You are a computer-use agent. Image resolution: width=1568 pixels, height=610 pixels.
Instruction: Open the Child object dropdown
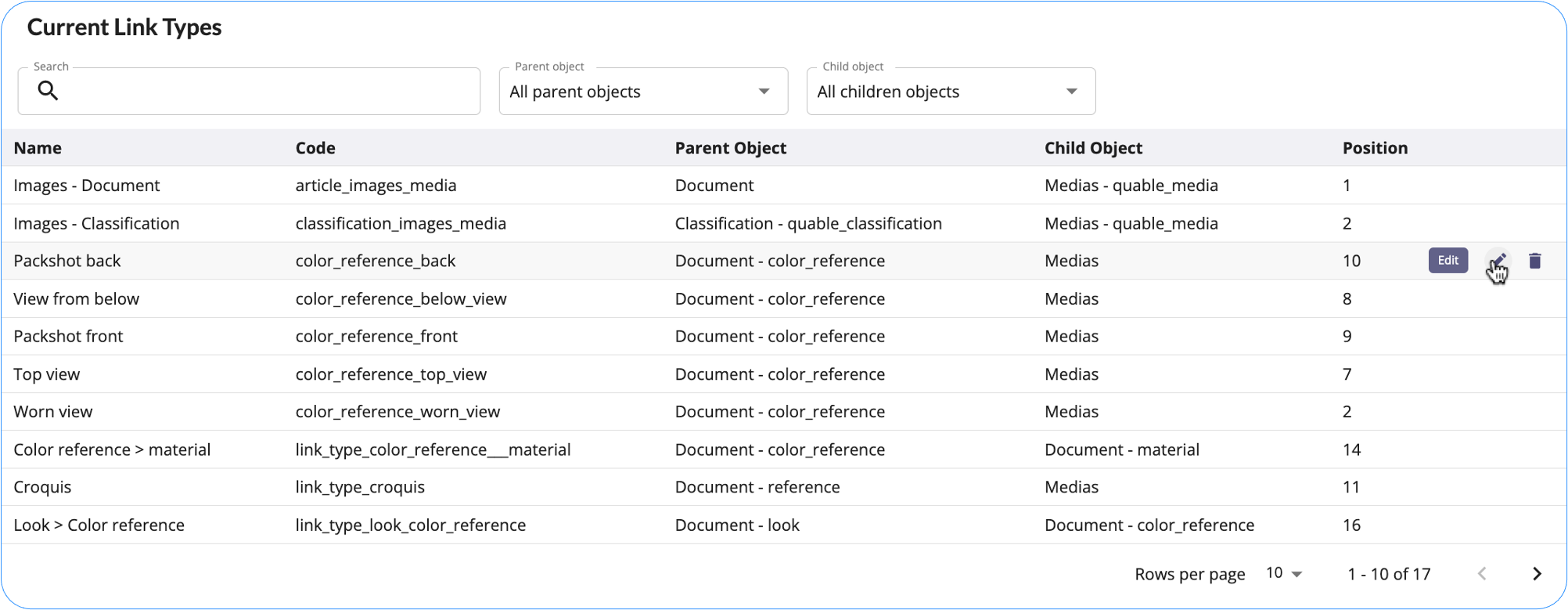pos(950,92)
